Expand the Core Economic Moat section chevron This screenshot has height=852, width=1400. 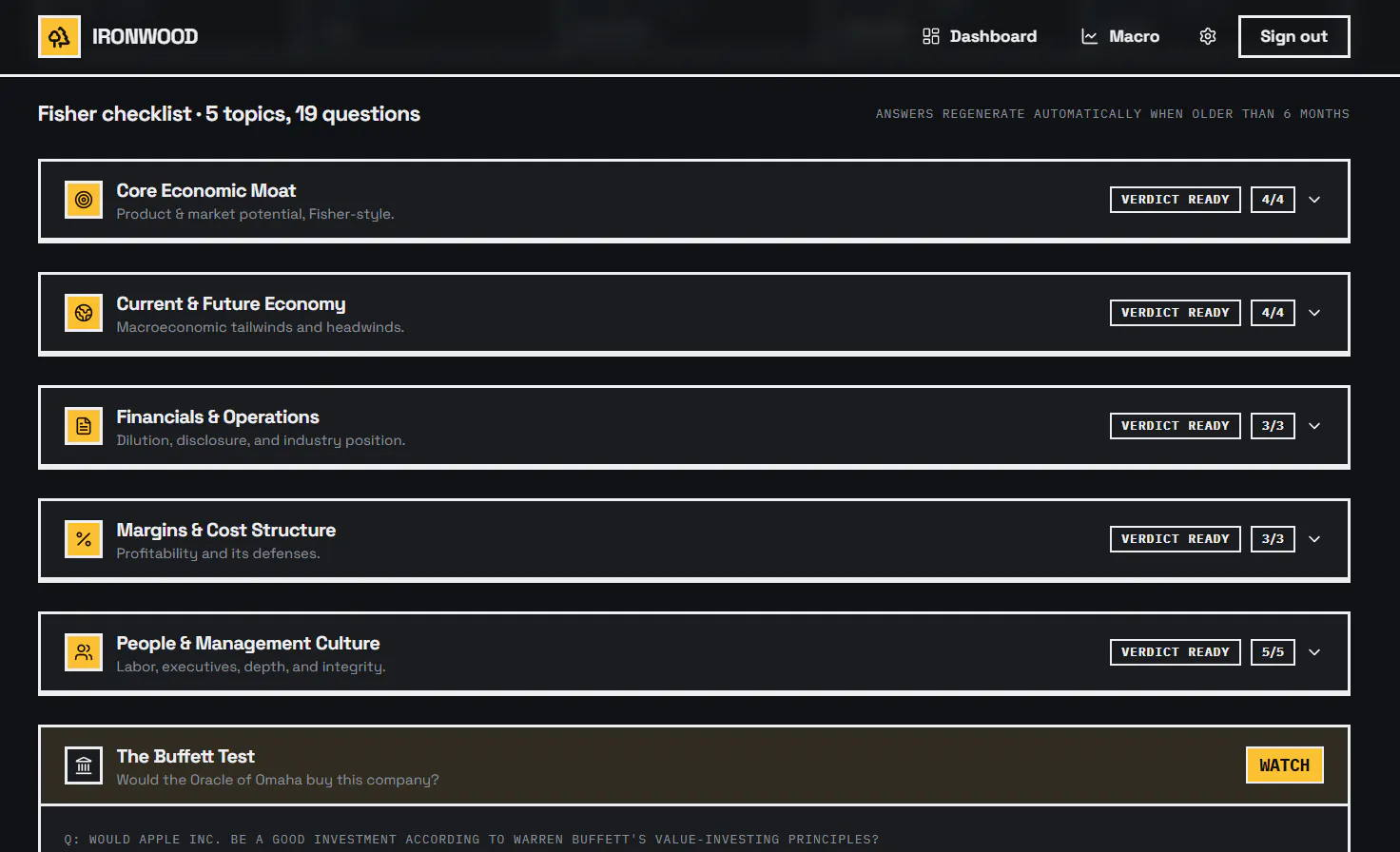[x=1314, y=200]
